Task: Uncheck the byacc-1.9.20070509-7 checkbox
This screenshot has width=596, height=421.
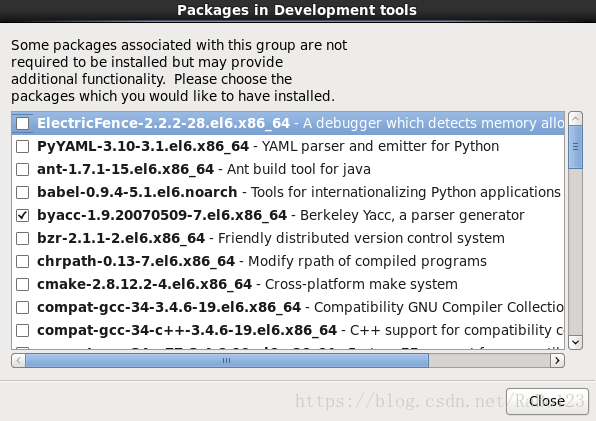Action: coord(22,215)
